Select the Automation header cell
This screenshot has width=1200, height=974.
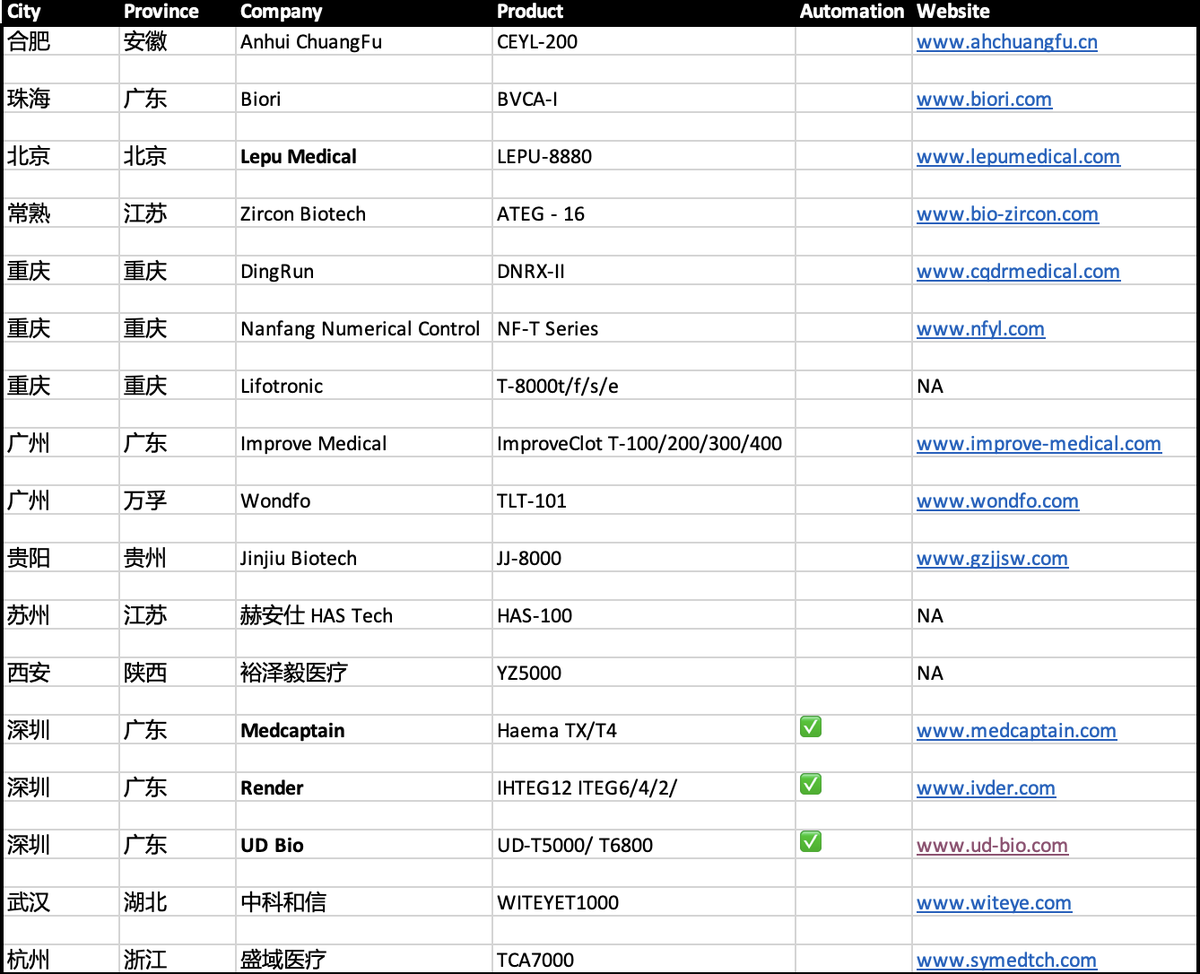[x=853, y=12]
